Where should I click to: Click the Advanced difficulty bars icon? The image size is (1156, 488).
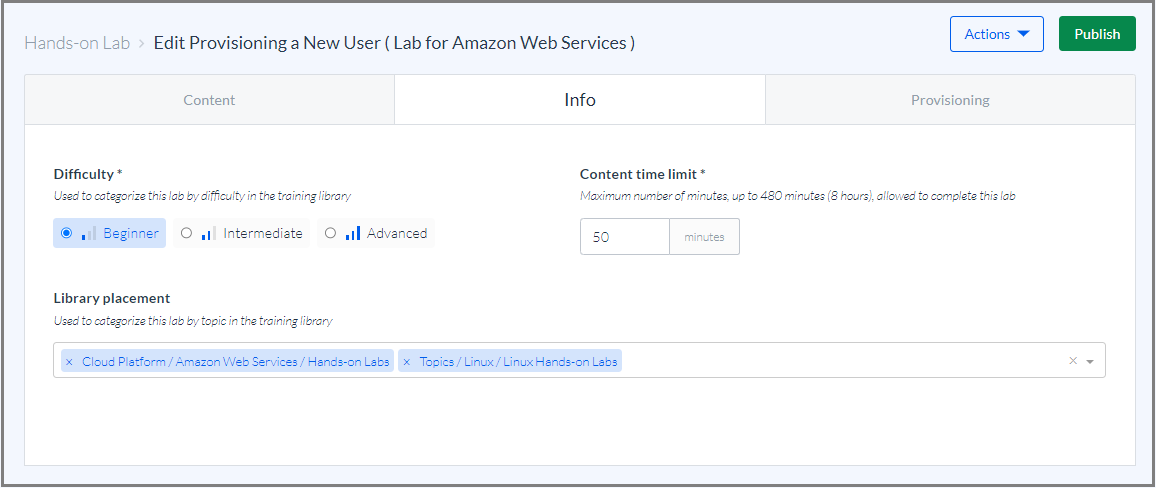tap(353, 233)
